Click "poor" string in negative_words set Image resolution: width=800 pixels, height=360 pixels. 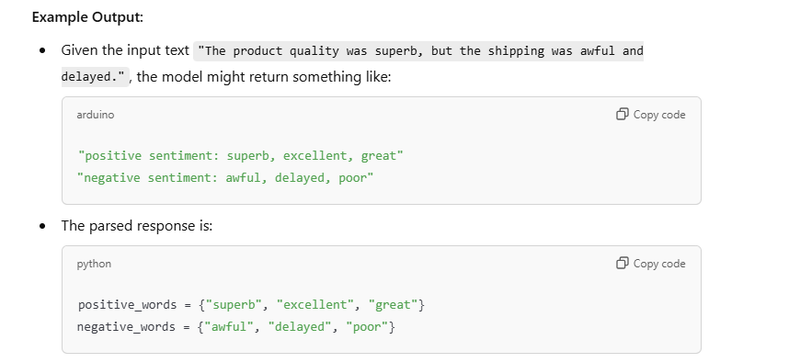[x=367, y=327]
